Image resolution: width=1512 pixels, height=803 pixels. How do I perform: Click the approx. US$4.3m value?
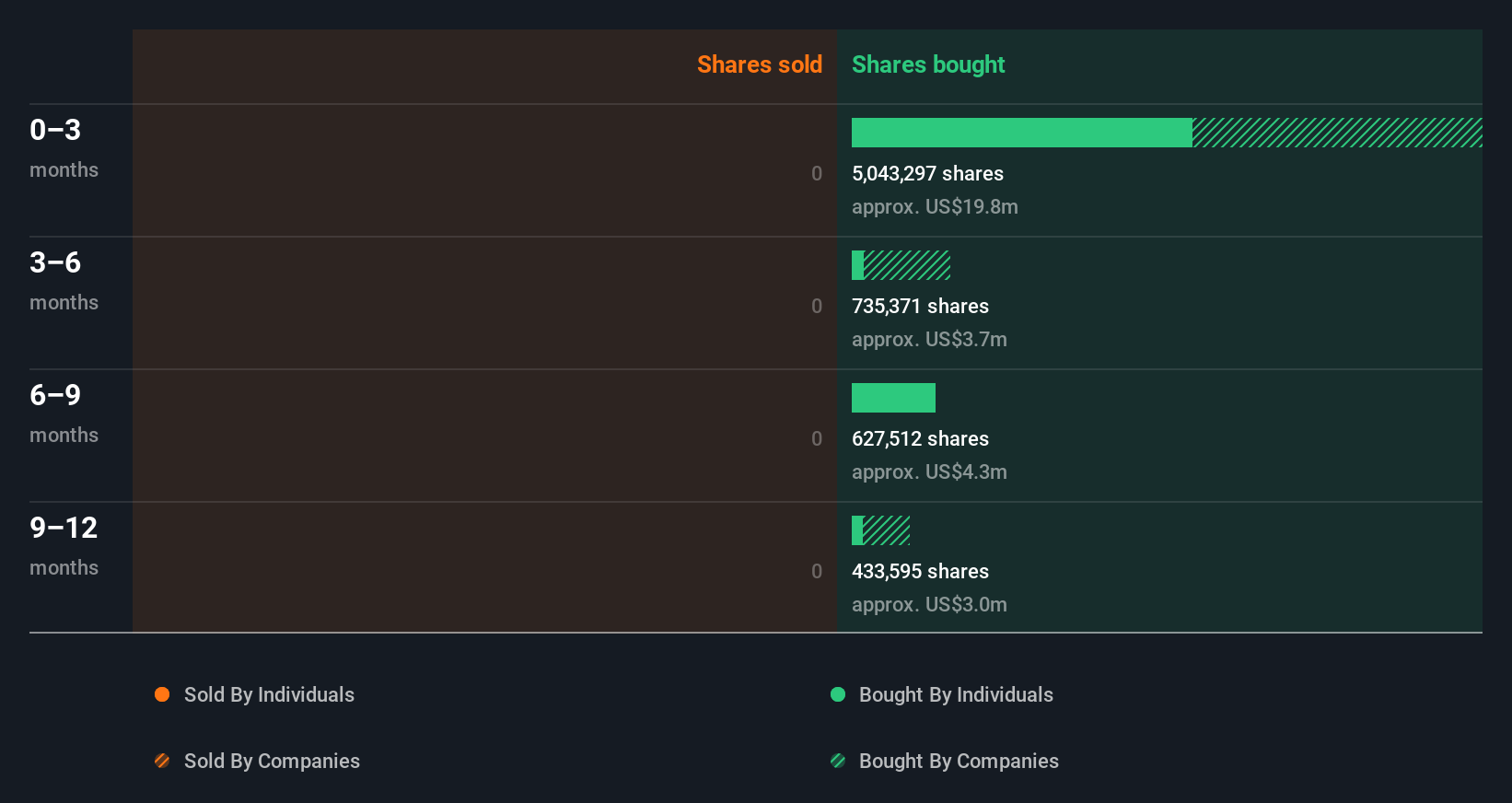tap(929, 471)
